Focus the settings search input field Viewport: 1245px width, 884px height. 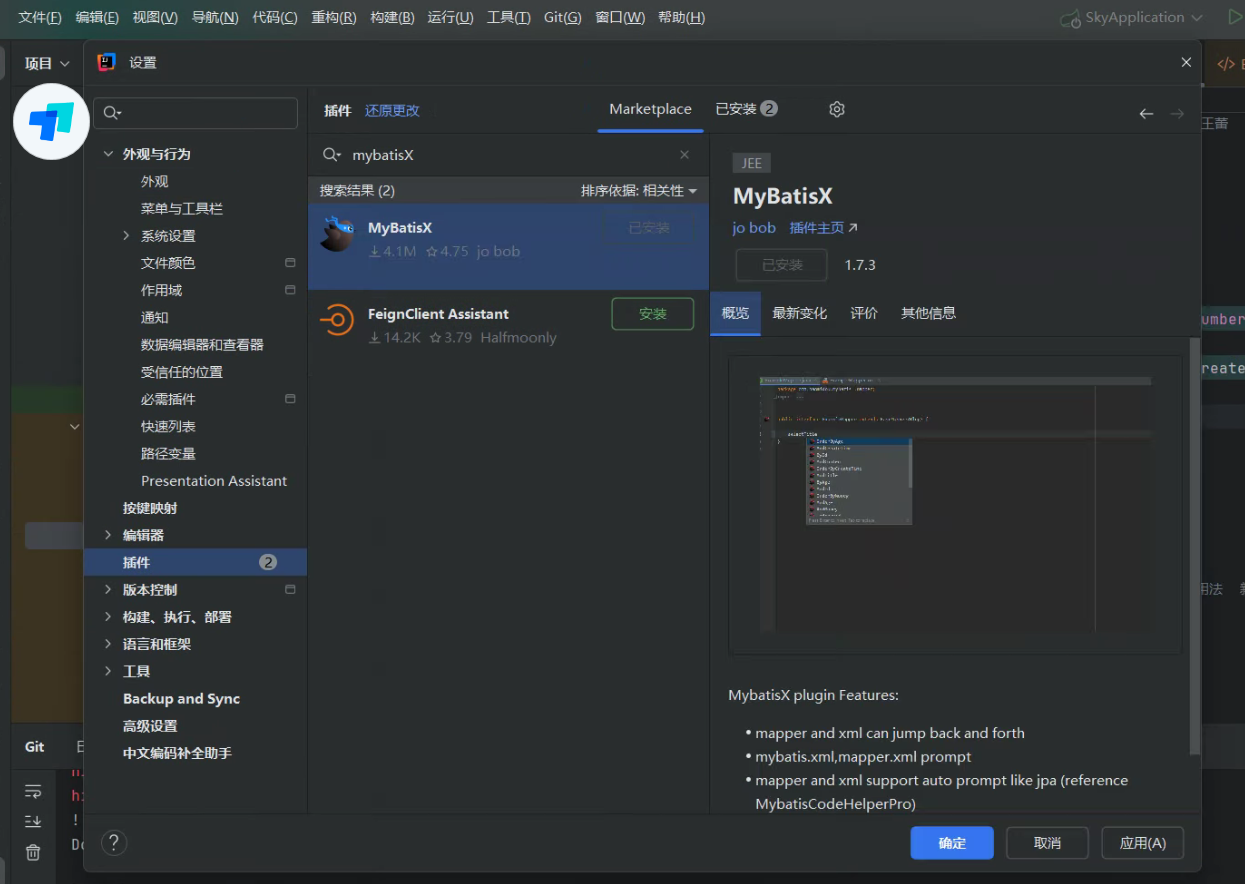pyautogui.click(x=196, y=113)
